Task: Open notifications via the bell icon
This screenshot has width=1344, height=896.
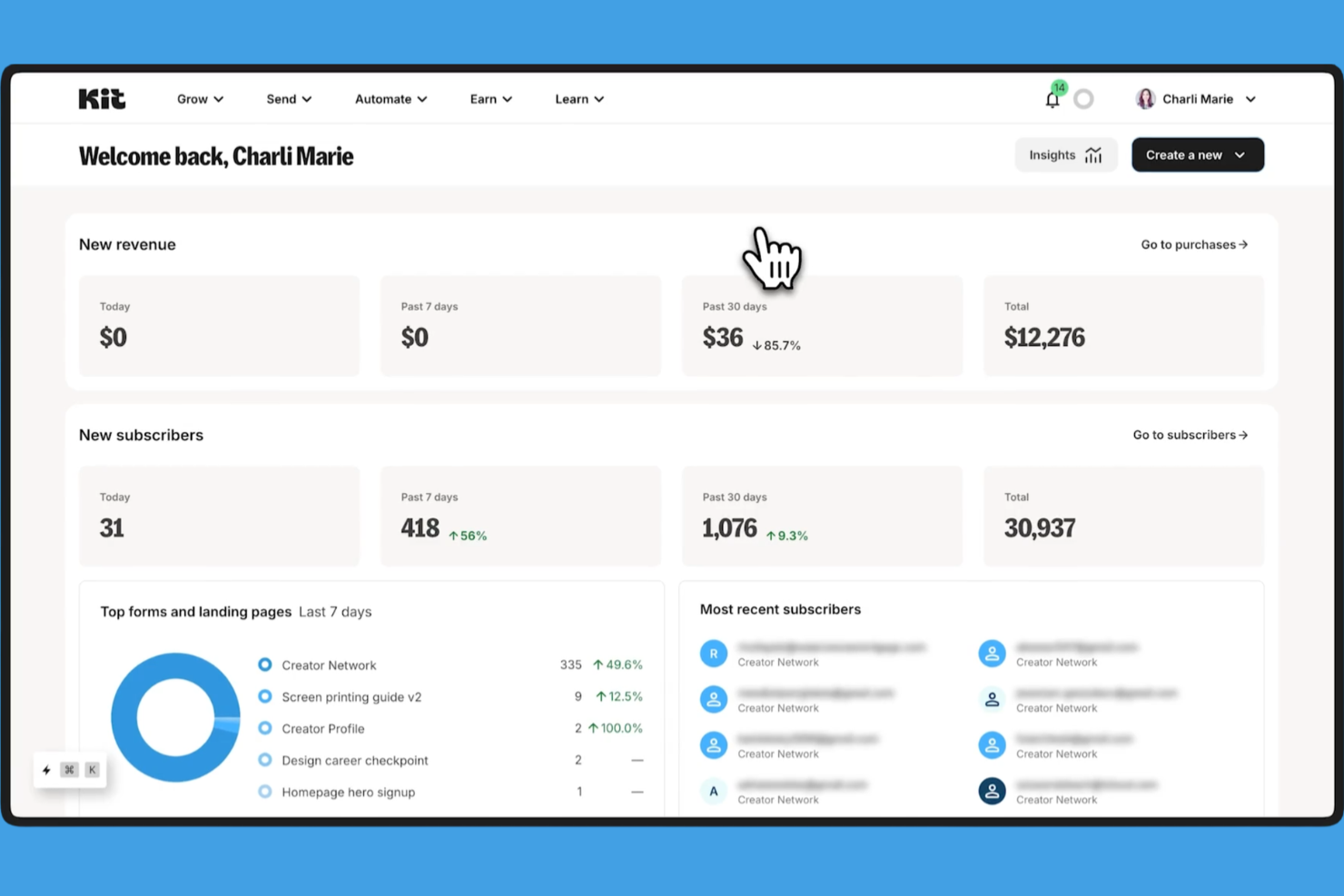Action: coord(1052,99)
